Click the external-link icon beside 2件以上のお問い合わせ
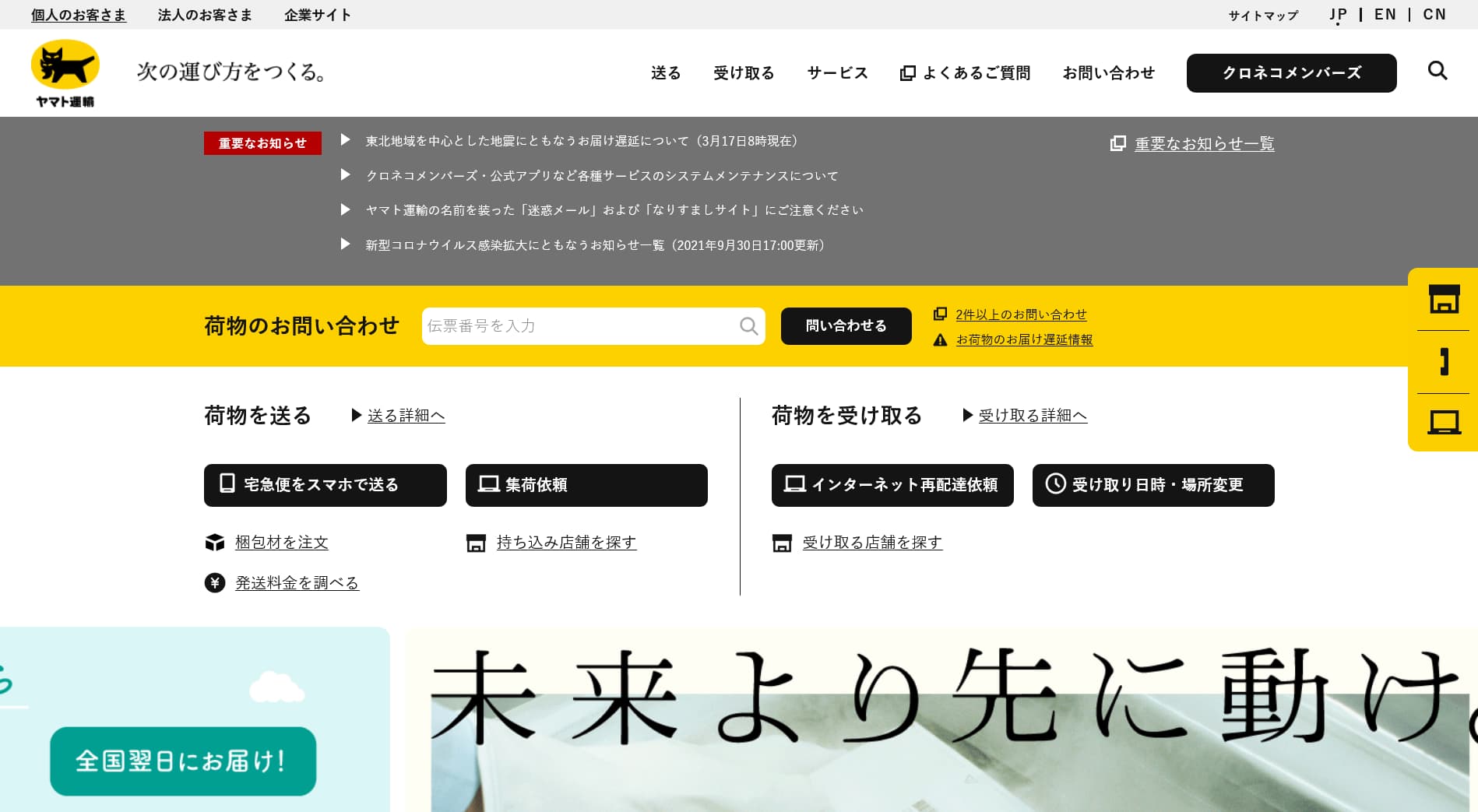 [941, 314]
